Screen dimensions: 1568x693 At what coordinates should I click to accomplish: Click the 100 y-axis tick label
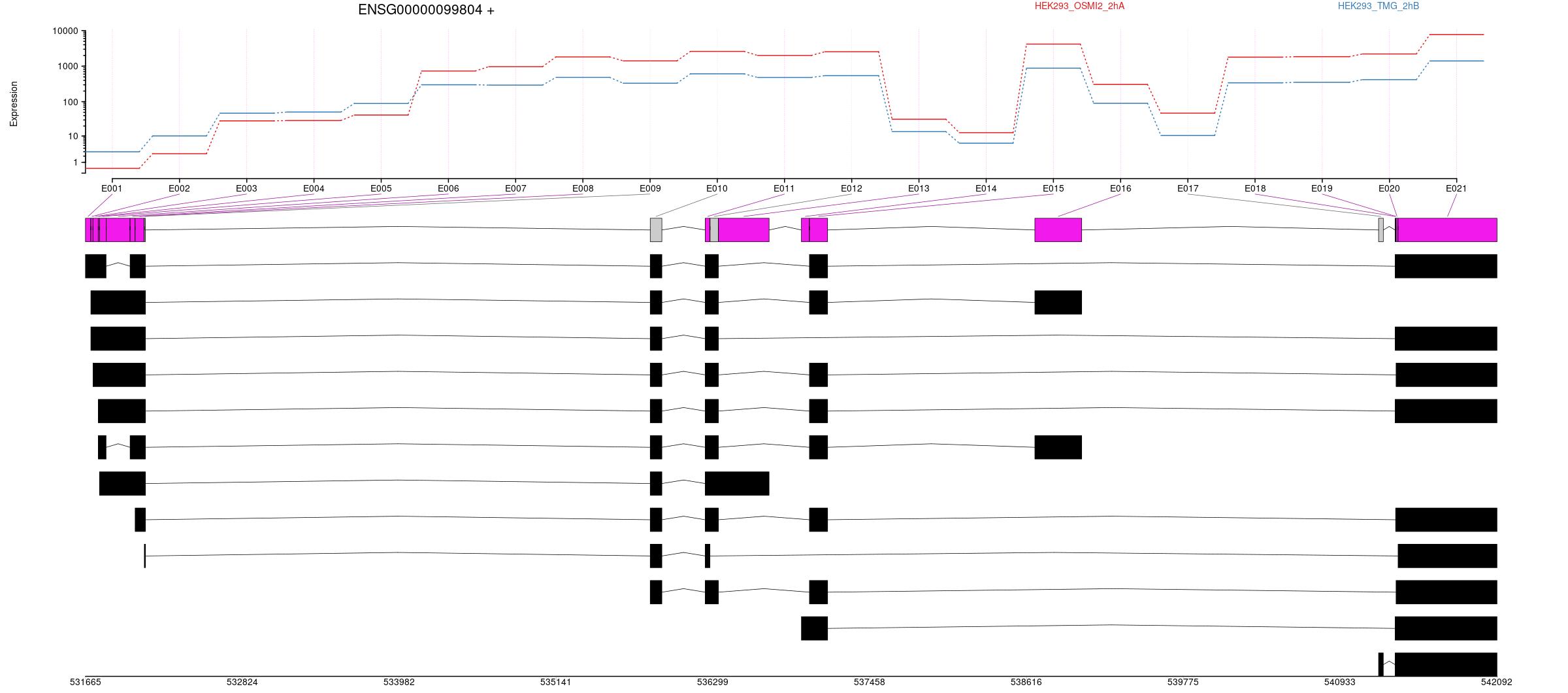click(x=71, y=102)
